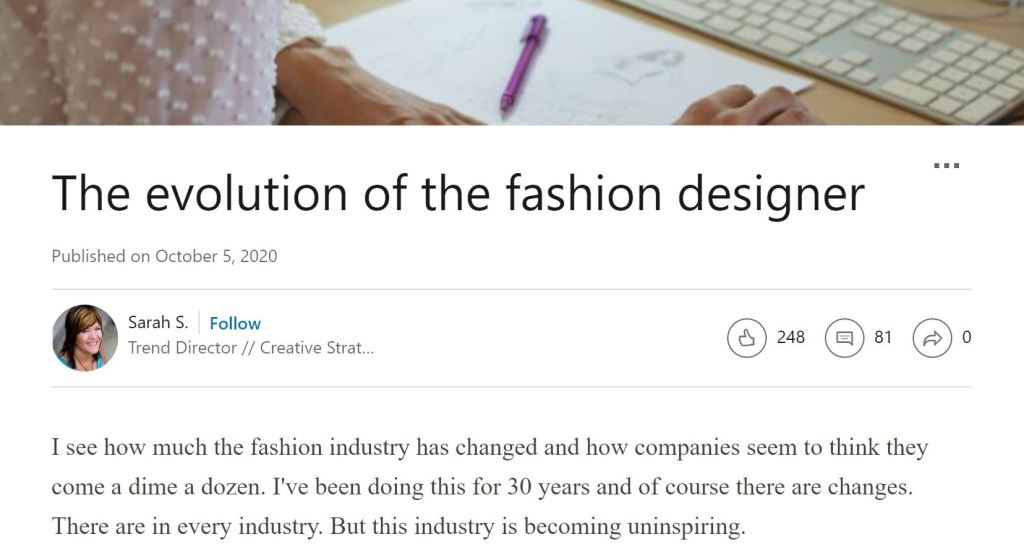Click the article title heading

coord(457,193)
